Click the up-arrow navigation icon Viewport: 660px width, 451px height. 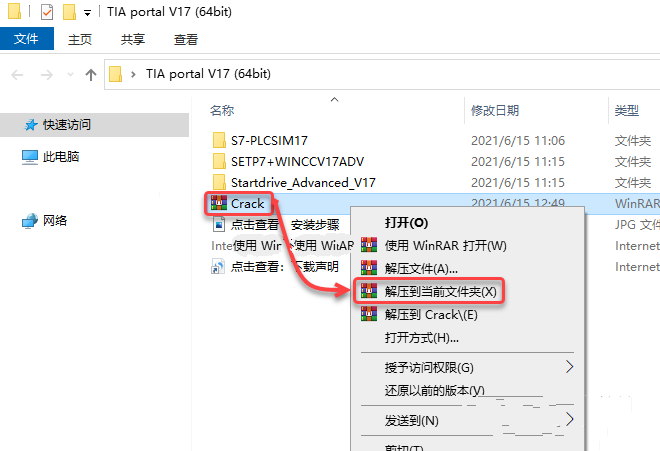click(90, 75)
